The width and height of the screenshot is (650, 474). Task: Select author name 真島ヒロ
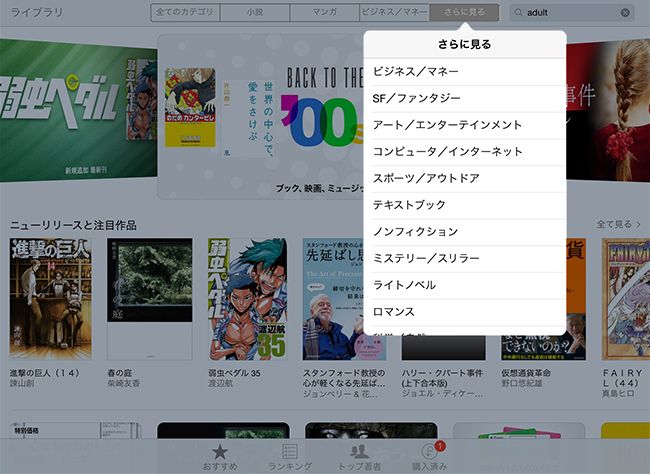coord(618,394)
